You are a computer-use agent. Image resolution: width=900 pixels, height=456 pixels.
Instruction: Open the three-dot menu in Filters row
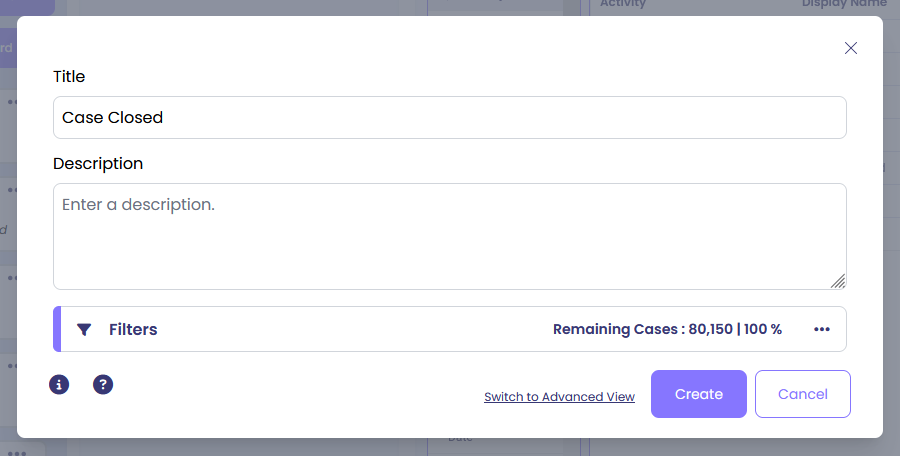(x=822, y=329)
